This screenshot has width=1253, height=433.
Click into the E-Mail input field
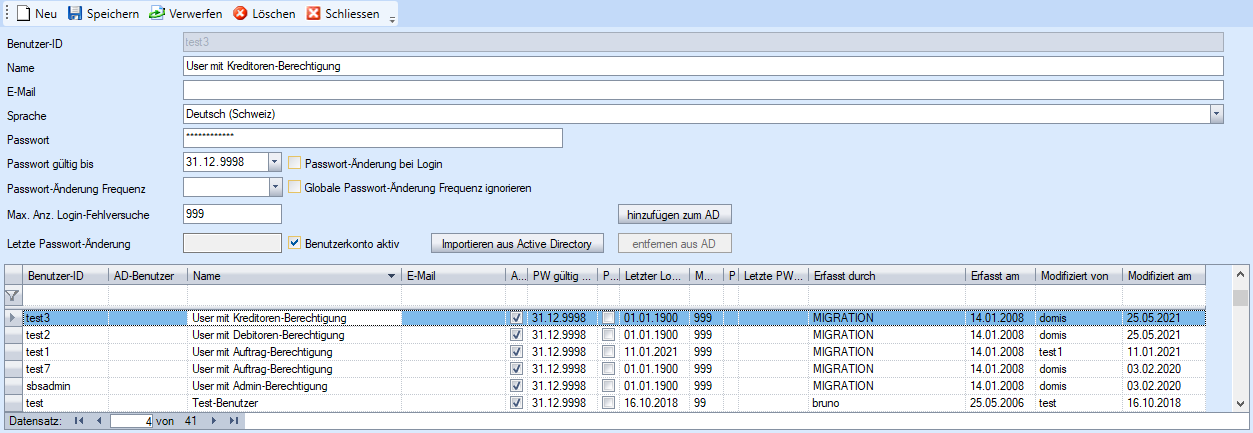pos(703,91)
